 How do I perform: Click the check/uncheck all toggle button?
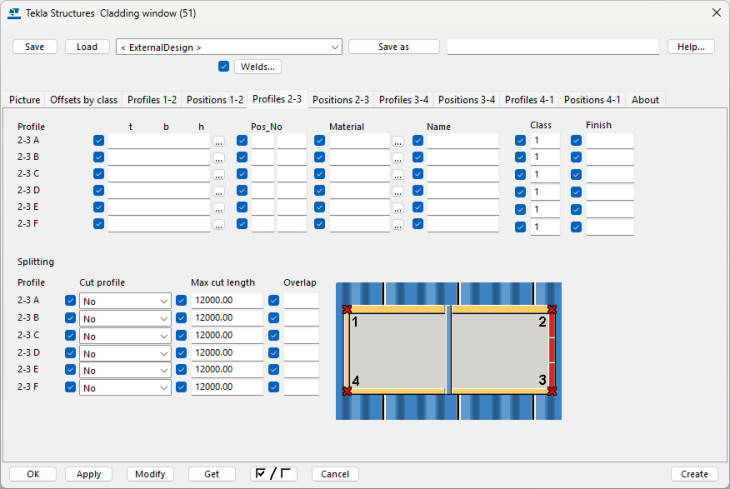(274, 474)
